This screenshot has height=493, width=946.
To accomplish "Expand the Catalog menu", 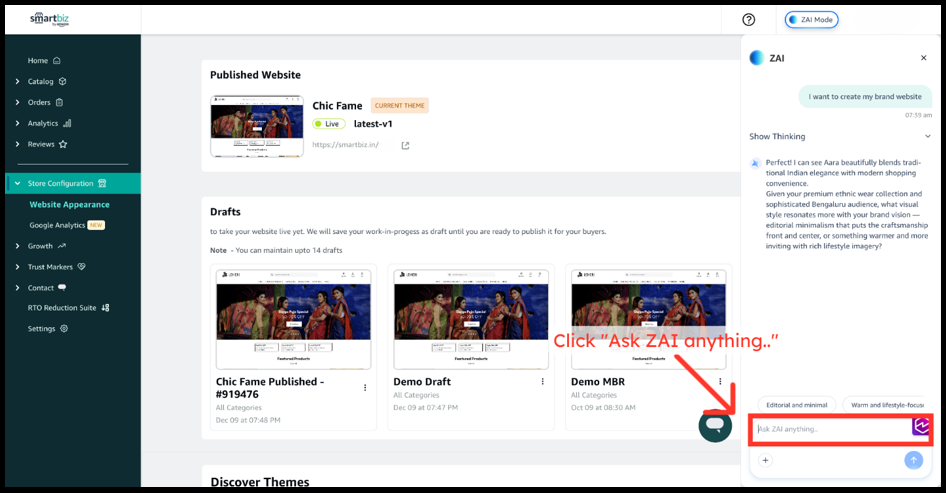I will [41, 81].
